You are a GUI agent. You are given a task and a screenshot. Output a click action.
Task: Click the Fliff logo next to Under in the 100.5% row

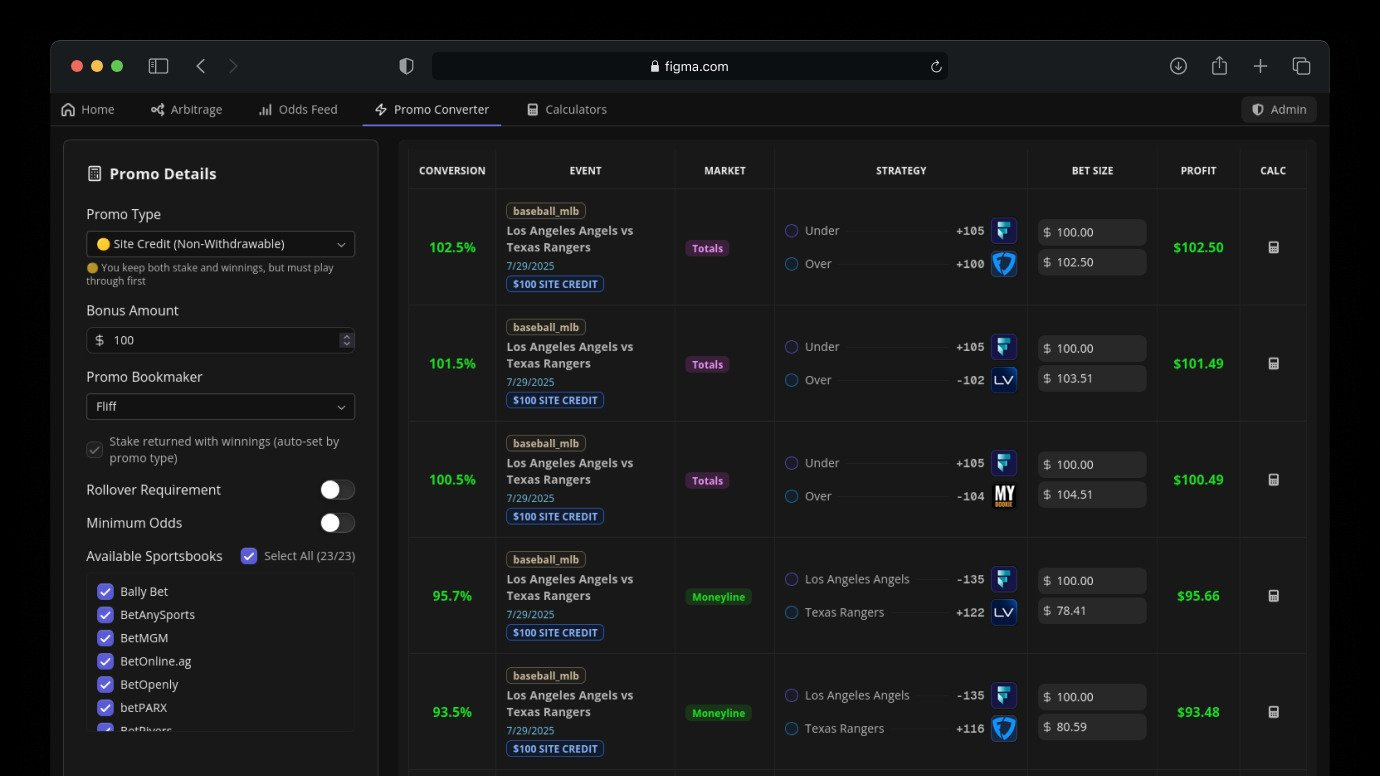coord(1004,463)
